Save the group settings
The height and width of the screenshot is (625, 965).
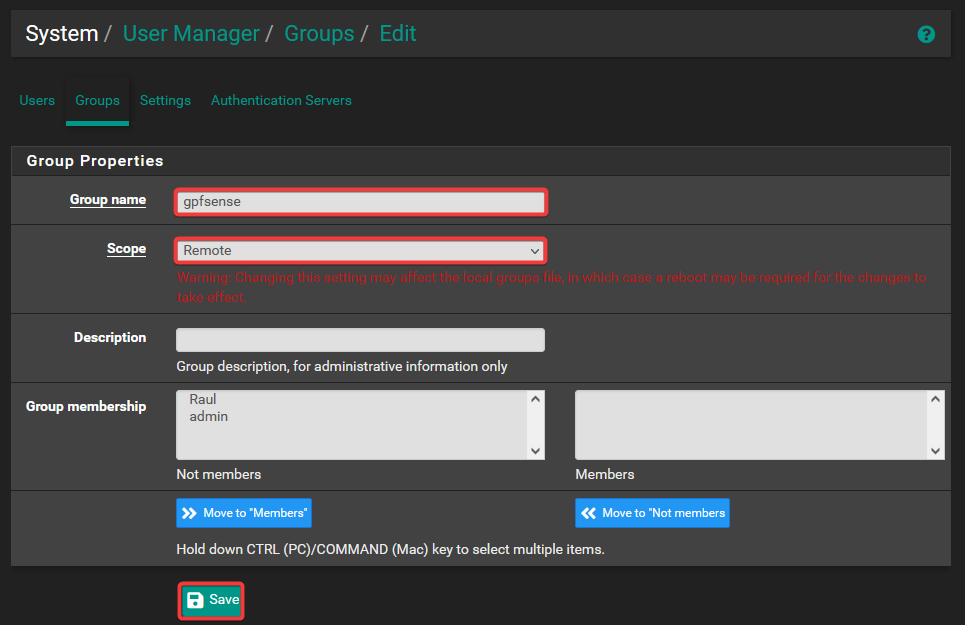(x=212, y=600)
